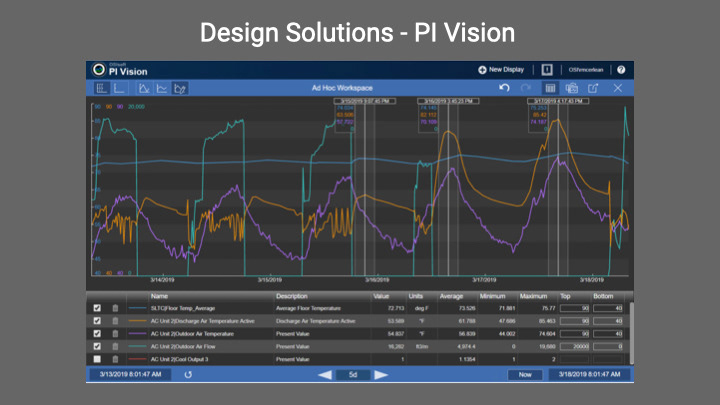The image size is (720, 405).
Task: Shift time range forward with right arrow
Action: [x=381, y=375]
